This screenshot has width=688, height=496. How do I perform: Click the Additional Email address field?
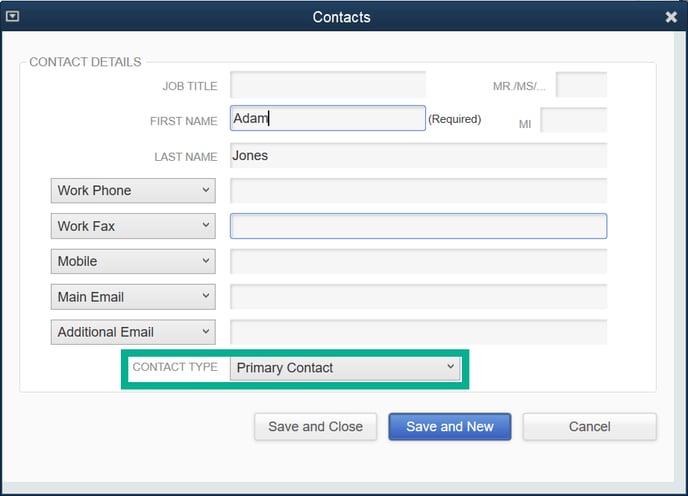pos(419,332)
